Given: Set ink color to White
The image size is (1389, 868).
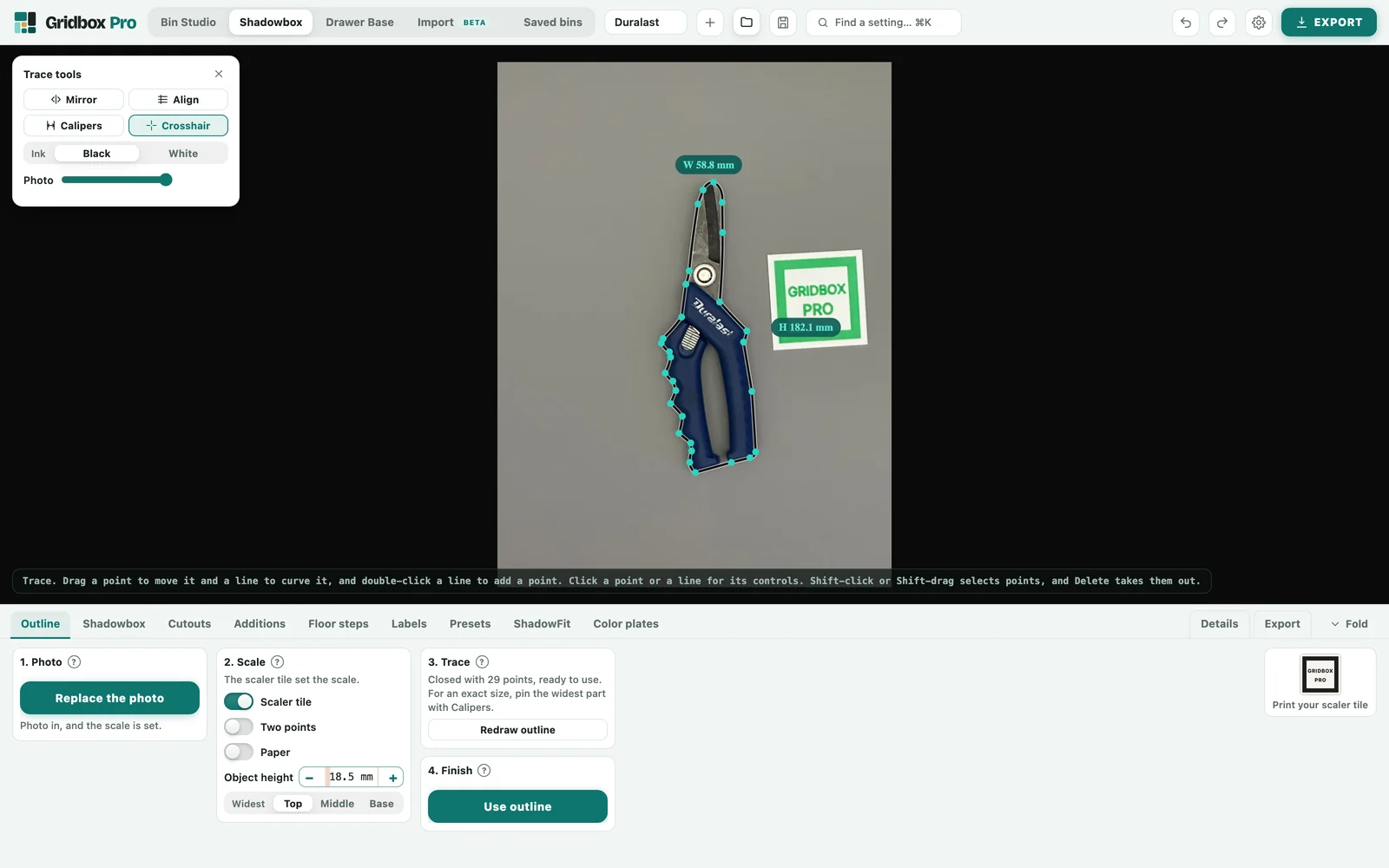Looking at the screenshot, I should pyautogui.click(x=183, y=154).
